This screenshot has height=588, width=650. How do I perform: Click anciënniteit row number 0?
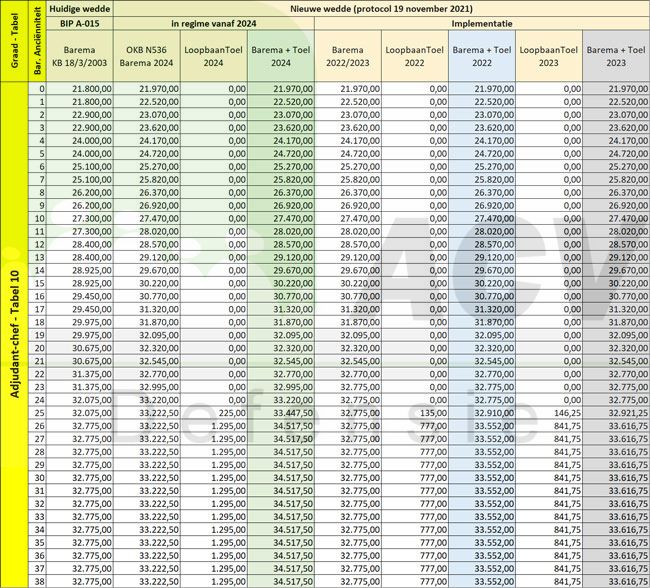point(37,89)
